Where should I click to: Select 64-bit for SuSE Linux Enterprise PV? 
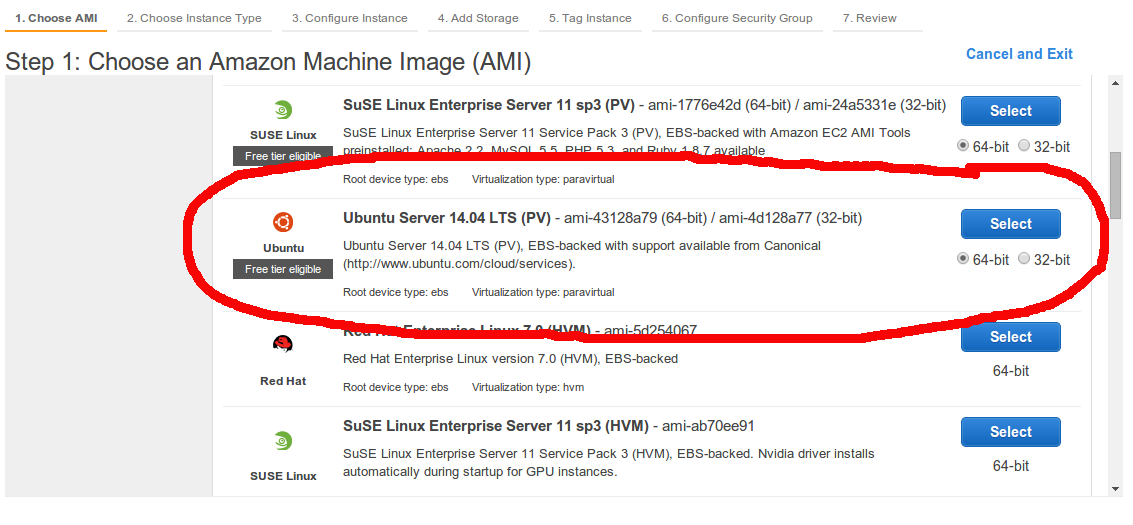(x=963, y=146)
